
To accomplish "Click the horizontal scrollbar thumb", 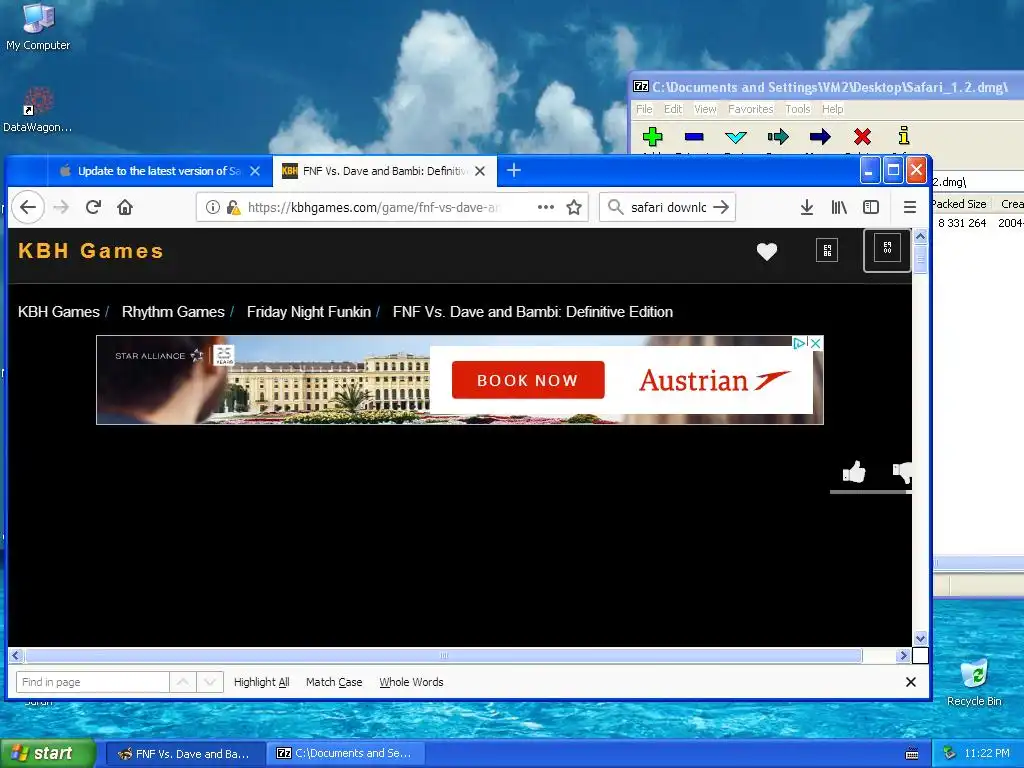I will pyautogui.click(x=443, y=655).
